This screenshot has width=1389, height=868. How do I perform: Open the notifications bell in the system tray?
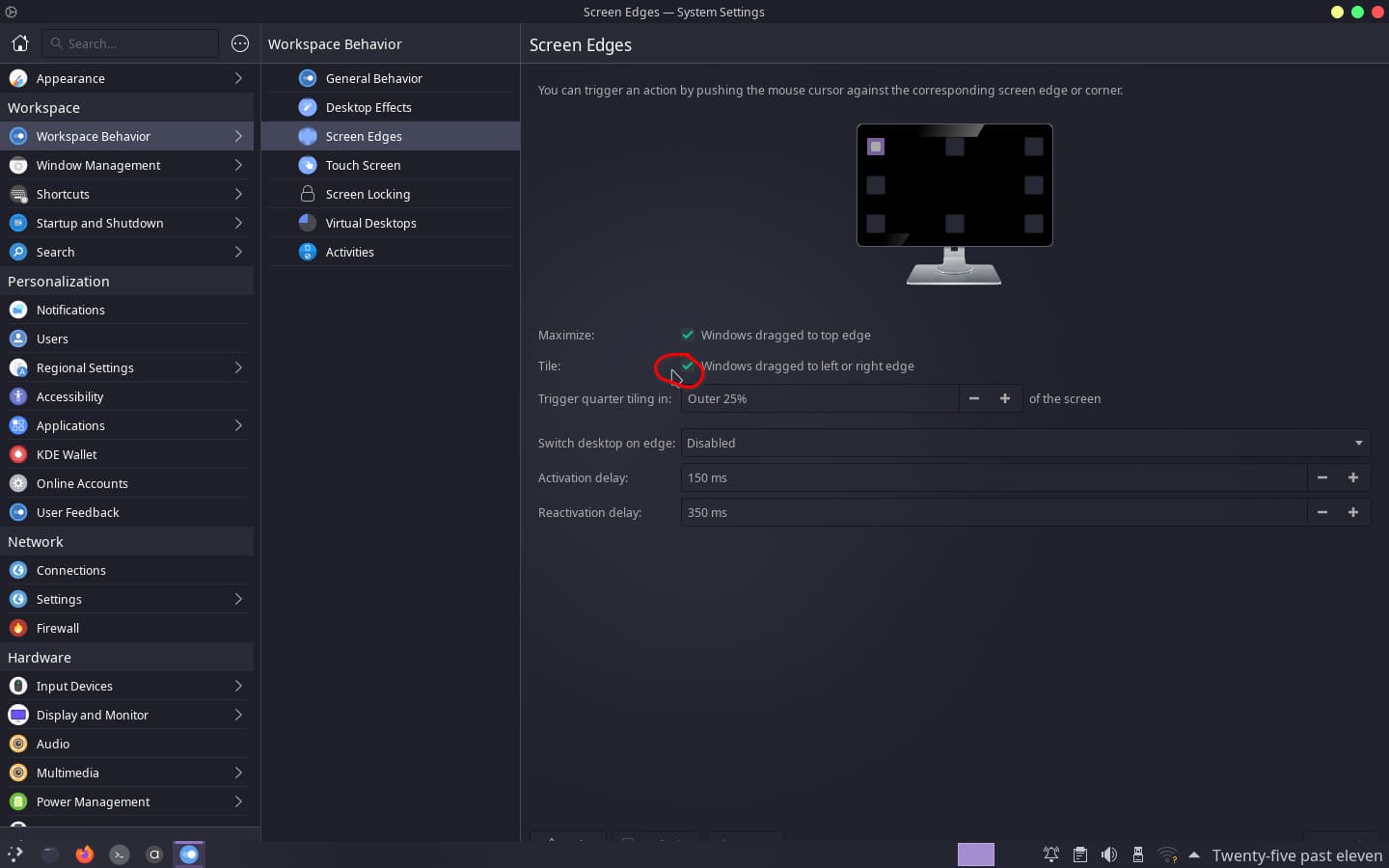coord(1051,854)
